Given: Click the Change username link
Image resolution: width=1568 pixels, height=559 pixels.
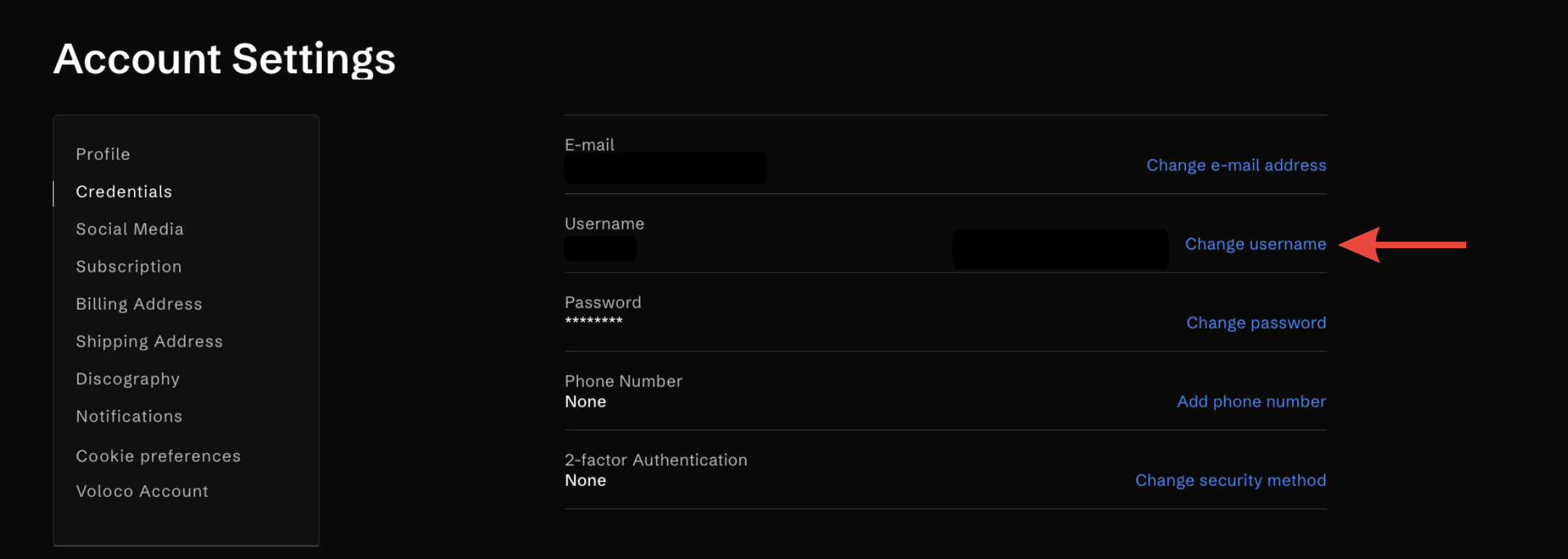Looking at the screenshot, I should pos(1255,244).
